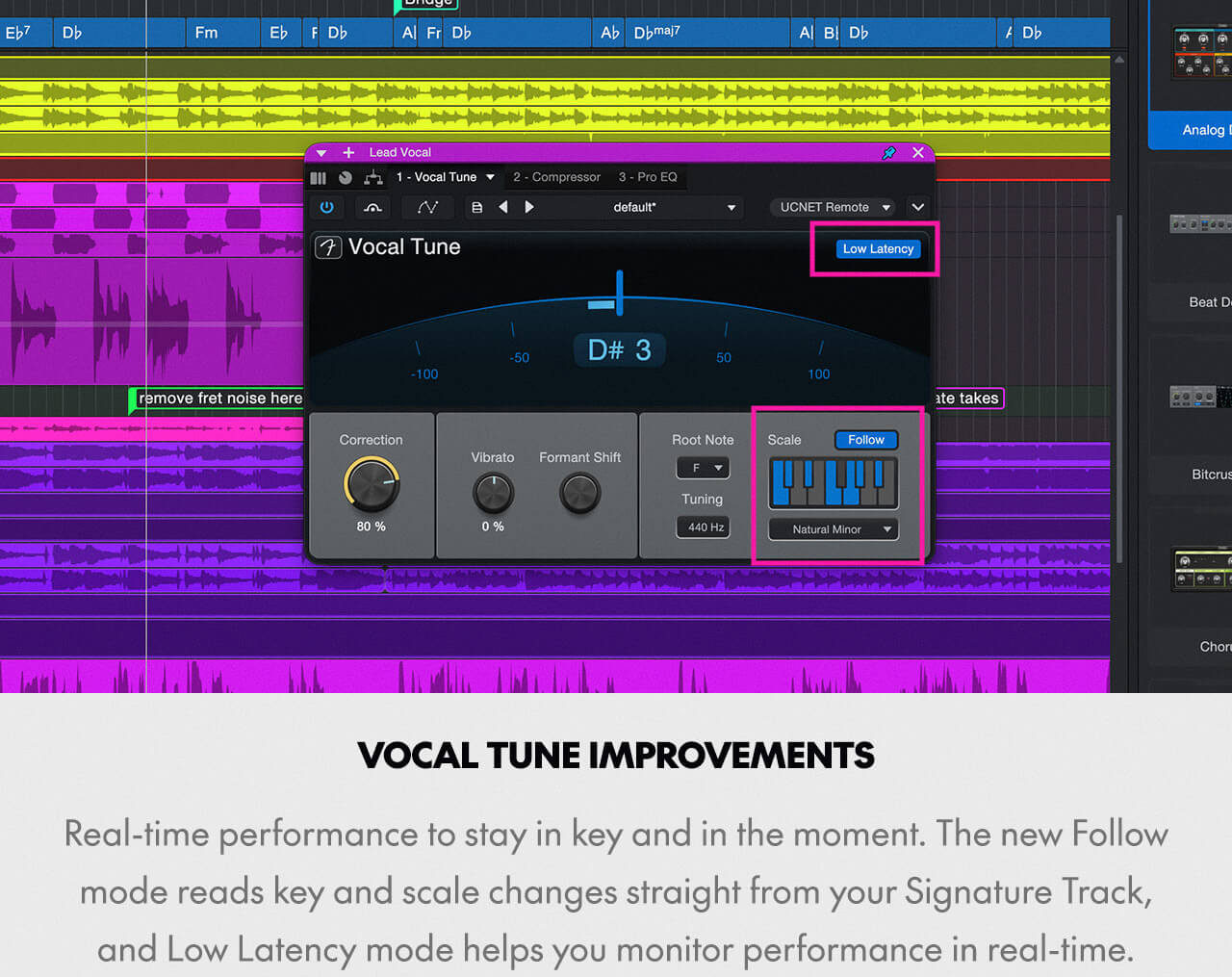
Task: Open the UCNET Remote dropdown
Action: pyautogui.click(x=834, y=207)
